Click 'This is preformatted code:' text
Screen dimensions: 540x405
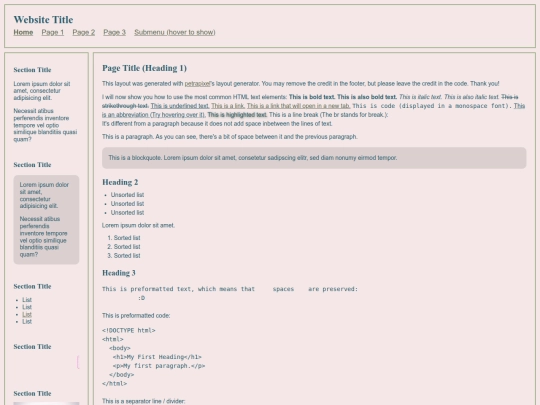click(x=136, y=315)
